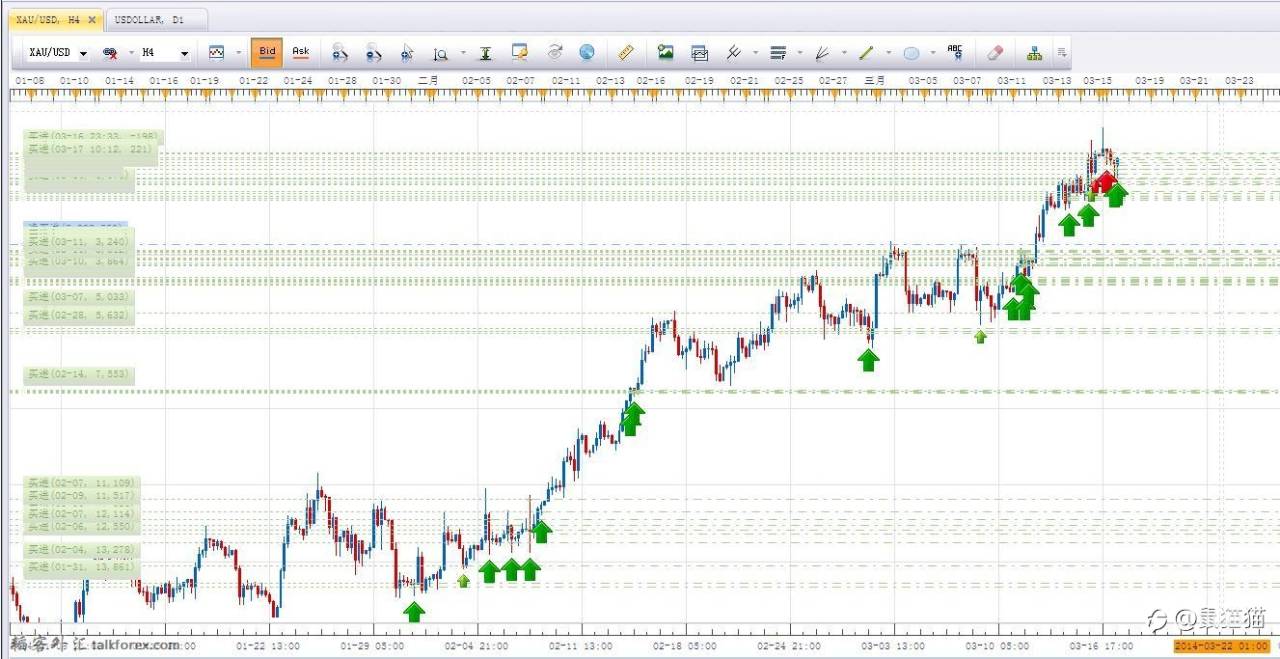Expand the vertical zoom dropdown arrow
The height and width of the screenshot is (659, 1280).
(463, 52)
